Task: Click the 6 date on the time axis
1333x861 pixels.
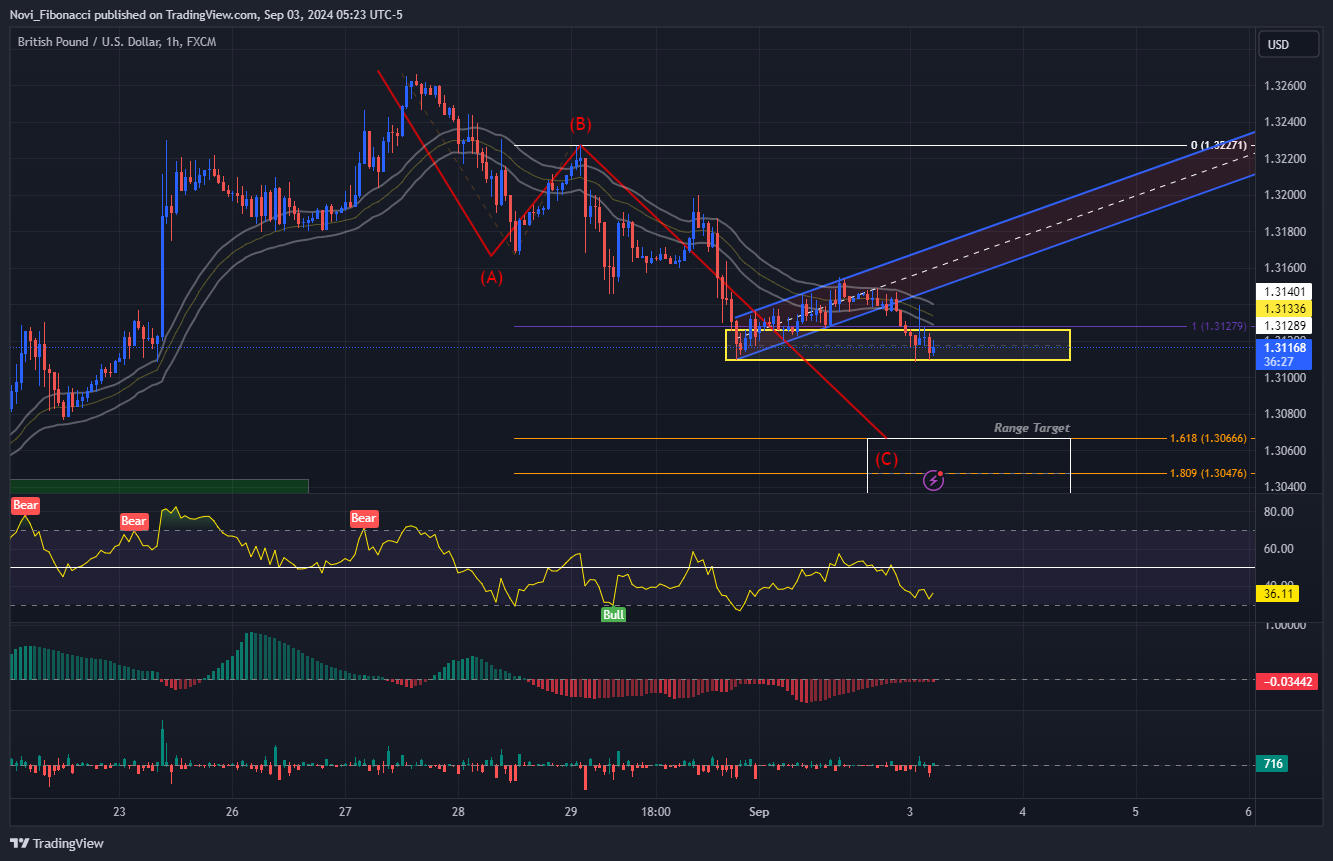Action: coord(1250,811)
